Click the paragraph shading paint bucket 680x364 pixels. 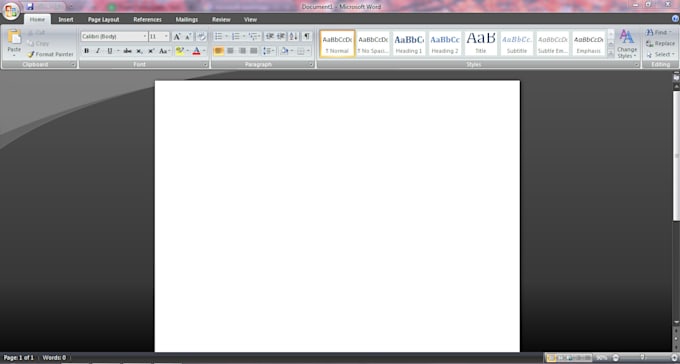coord(284,51)
